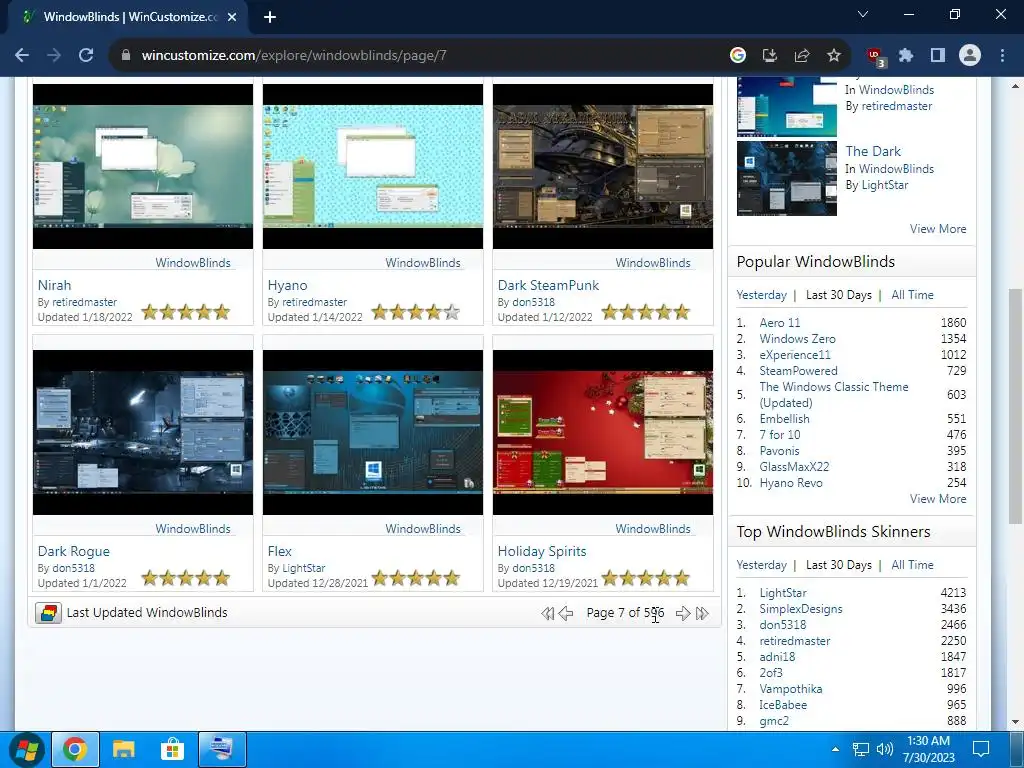Image resolution: width=1024 pixels, height=768 pixels.
Task: Install or download page icon in address bar
Action: (770, 56)
